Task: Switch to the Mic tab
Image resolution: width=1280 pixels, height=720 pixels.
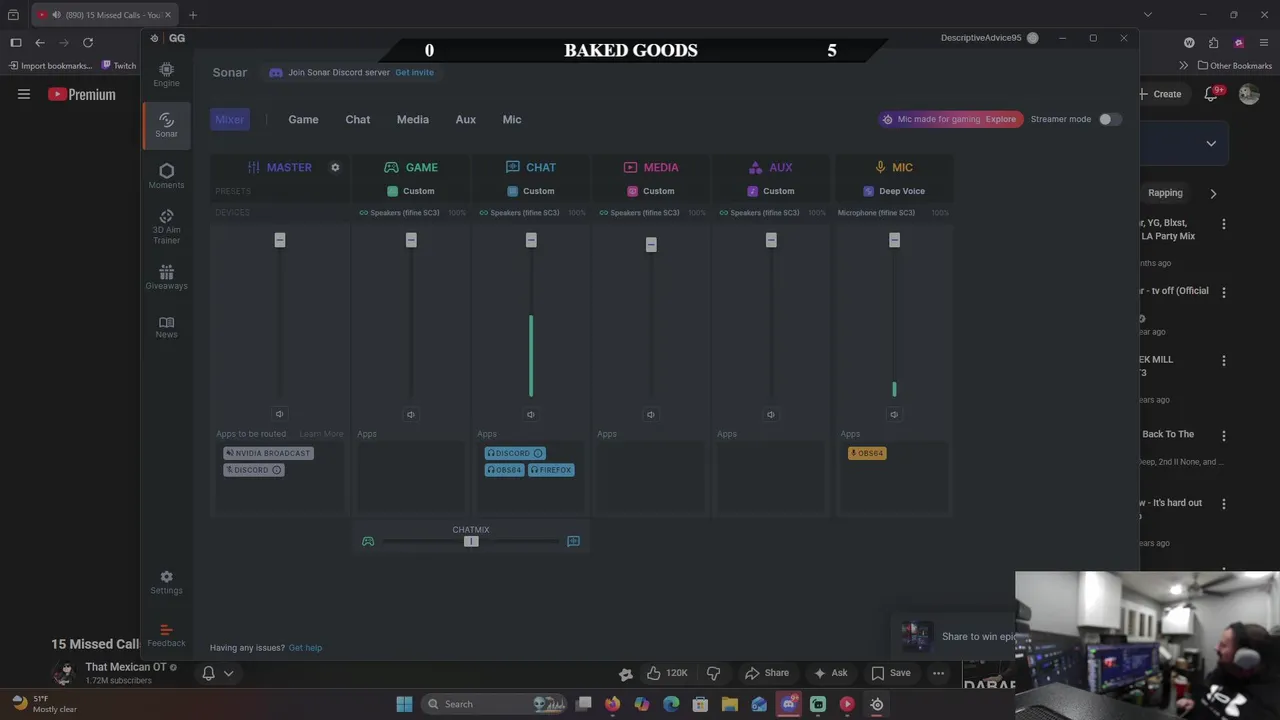Action: (x=511, y=119)
